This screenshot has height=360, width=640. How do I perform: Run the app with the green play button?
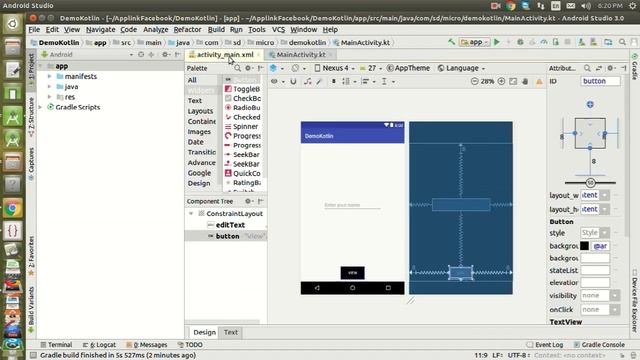[497, 42]
